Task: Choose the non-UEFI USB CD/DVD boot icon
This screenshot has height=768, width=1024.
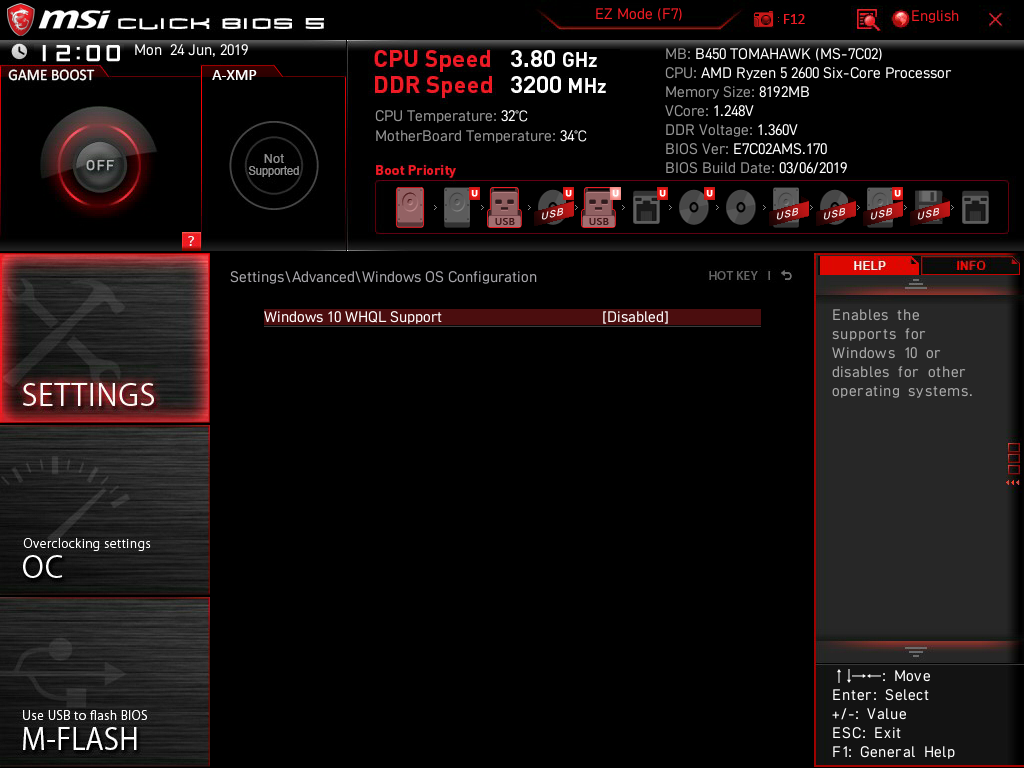Action: (x=834, y=207)
